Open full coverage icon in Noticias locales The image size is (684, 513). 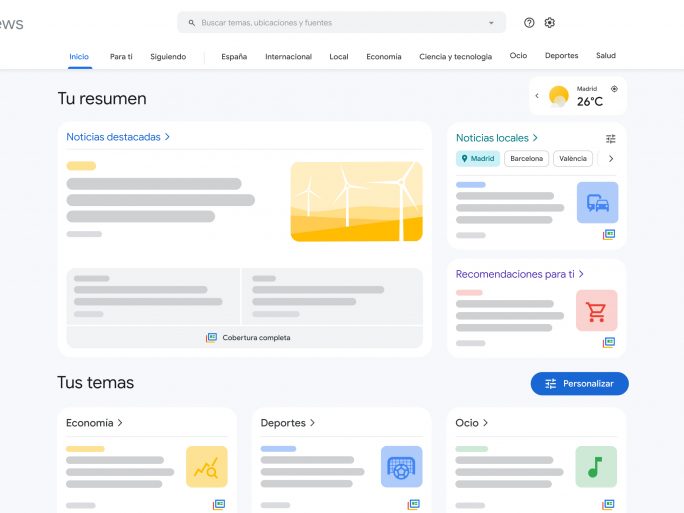[x=609, y=235]
